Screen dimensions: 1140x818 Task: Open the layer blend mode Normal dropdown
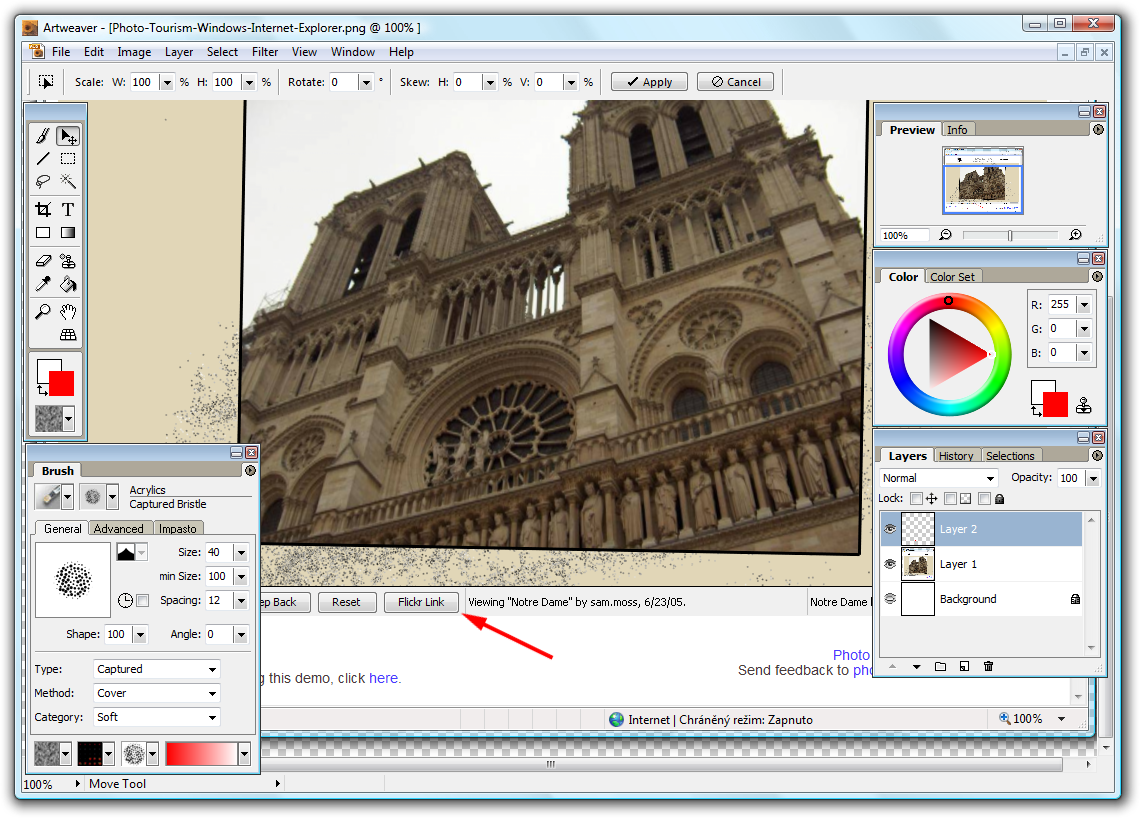point(938,478)
